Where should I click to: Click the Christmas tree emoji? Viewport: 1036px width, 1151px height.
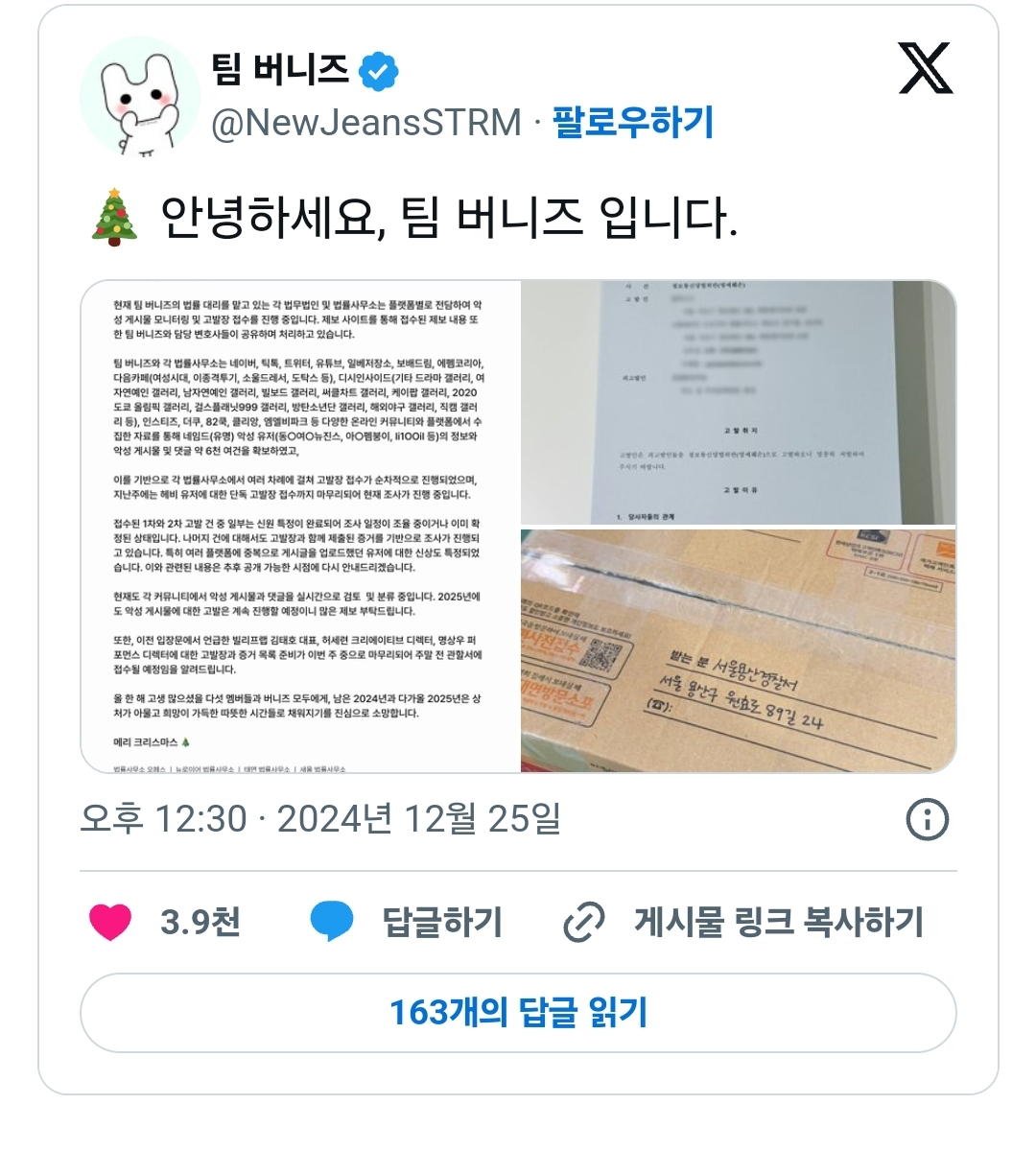click(115, 218)
